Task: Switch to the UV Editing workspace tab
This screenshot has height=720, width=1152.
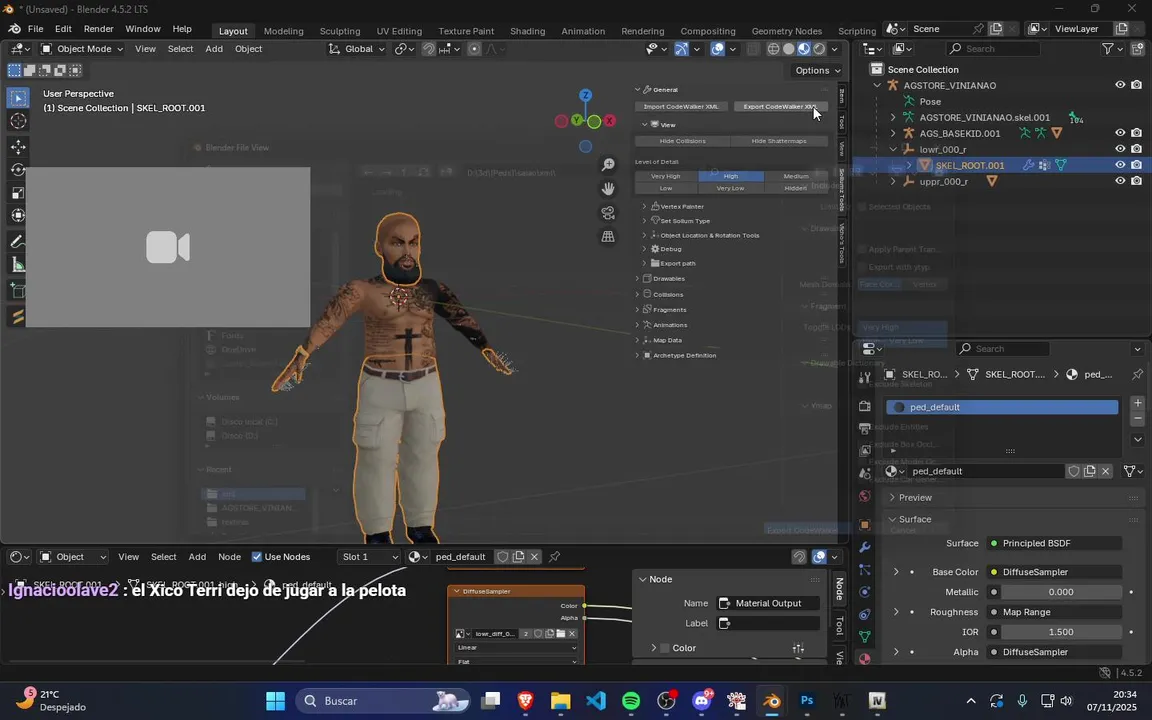Action: click(x=399, y=31)
